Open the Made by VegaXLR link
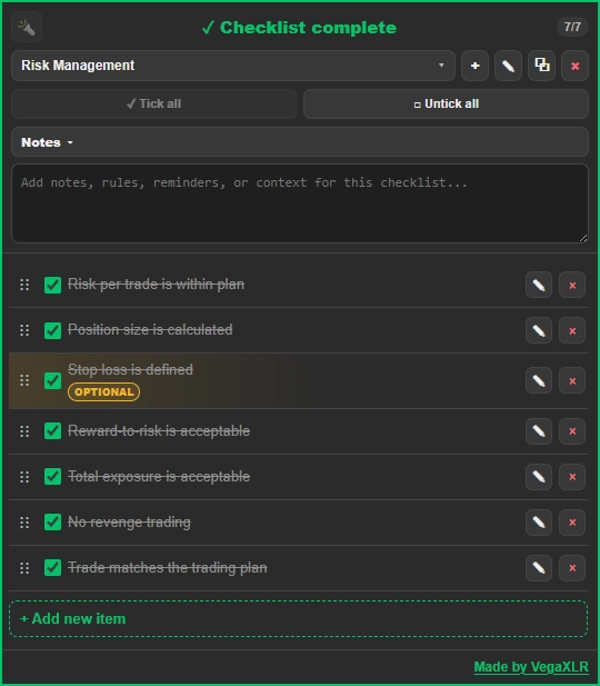Viewport: 600px width, 686px height. click(x=531, y=667)
